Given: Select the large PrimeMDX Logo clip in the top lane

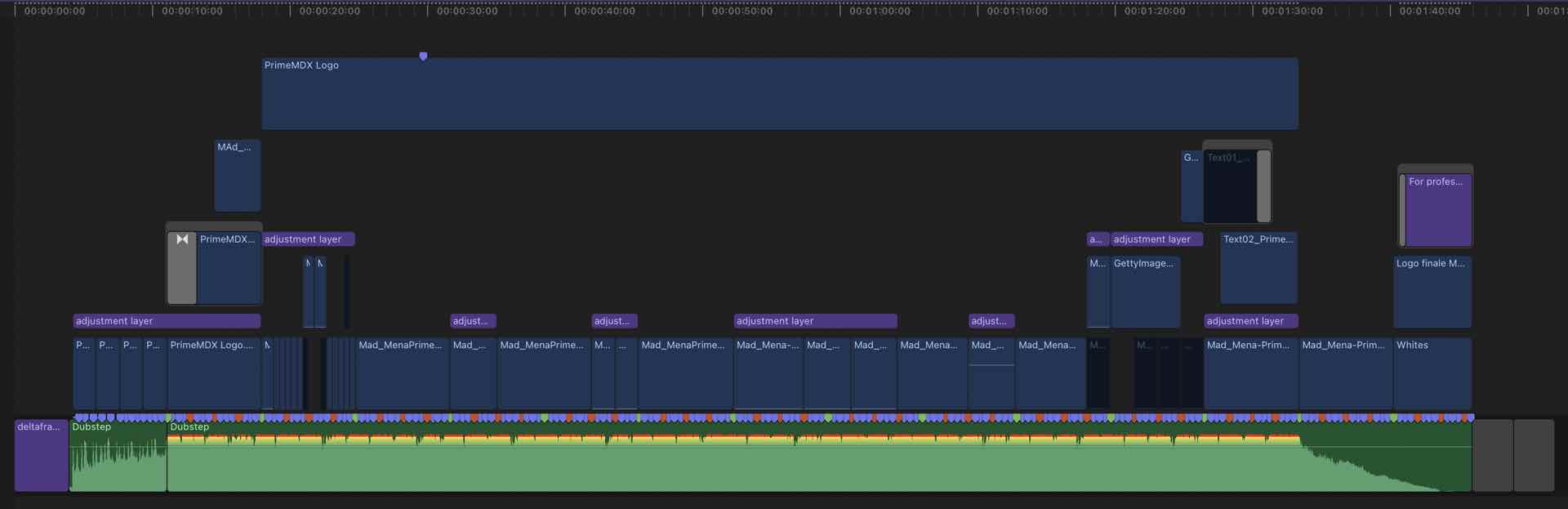Looking at the screenshot, I should 780,93.
